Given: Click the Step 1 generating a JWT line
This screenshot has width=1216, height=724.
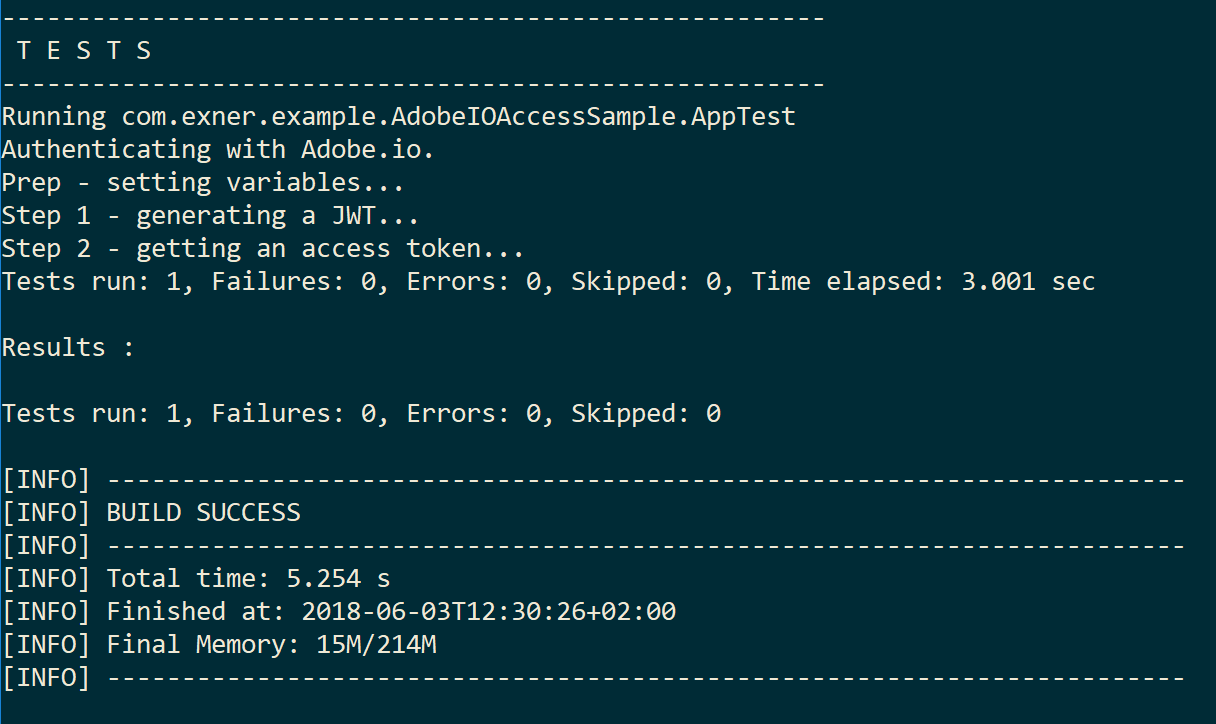Looking at the screenshot, I should 210,216.
